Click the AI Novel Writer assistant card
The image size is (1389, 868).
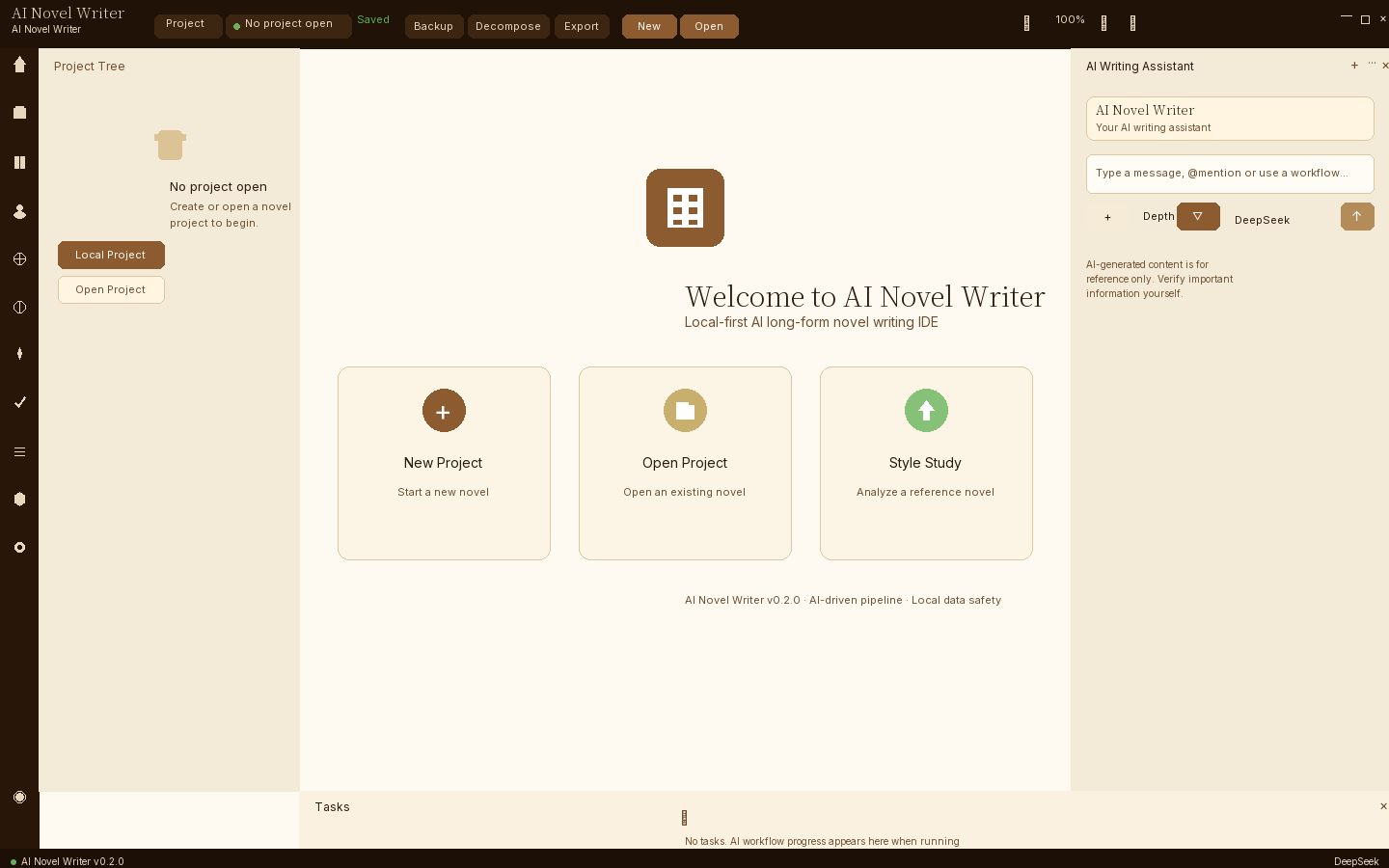tap(1230, 119)
